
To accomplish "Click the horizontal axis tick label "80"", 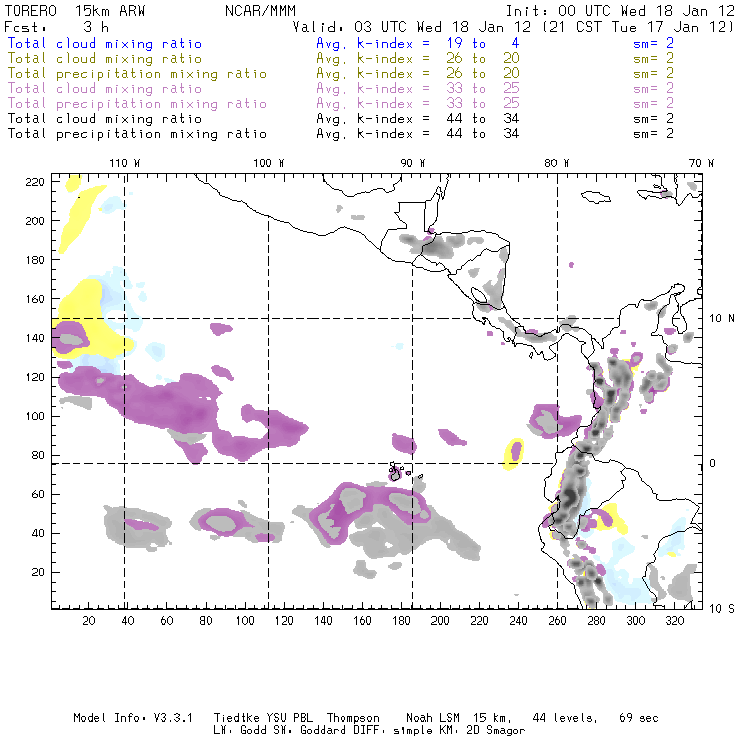I will click(x=206, y=621).
